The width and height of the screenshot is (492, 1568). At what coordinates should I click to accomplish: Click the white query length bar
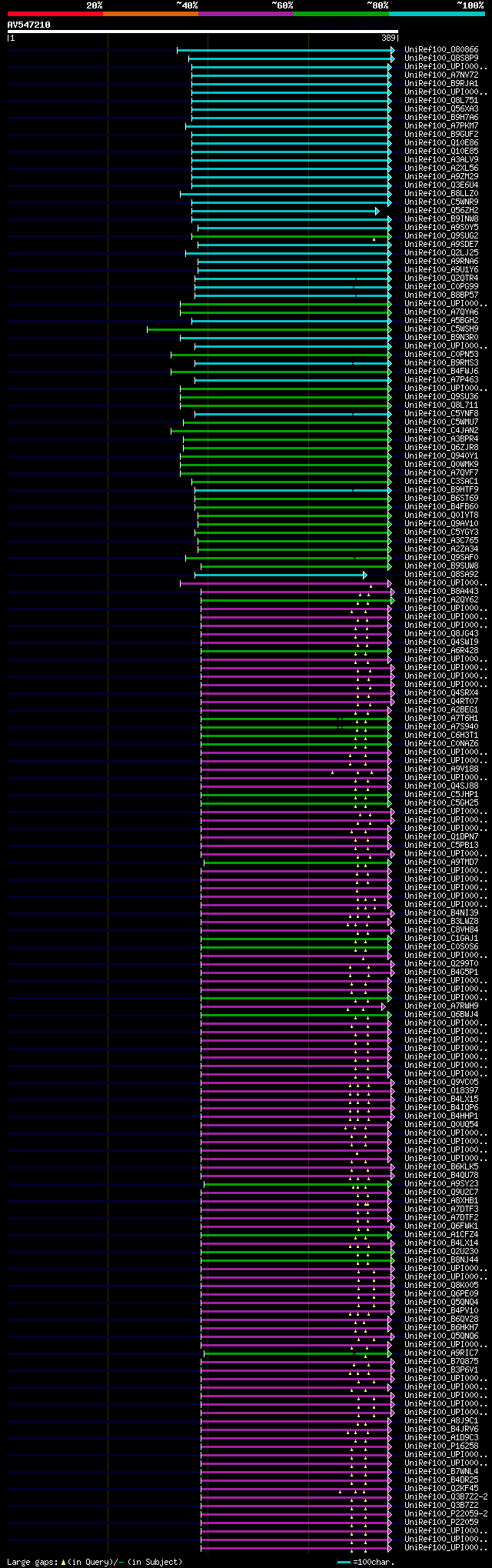click(x=202, y=32)
